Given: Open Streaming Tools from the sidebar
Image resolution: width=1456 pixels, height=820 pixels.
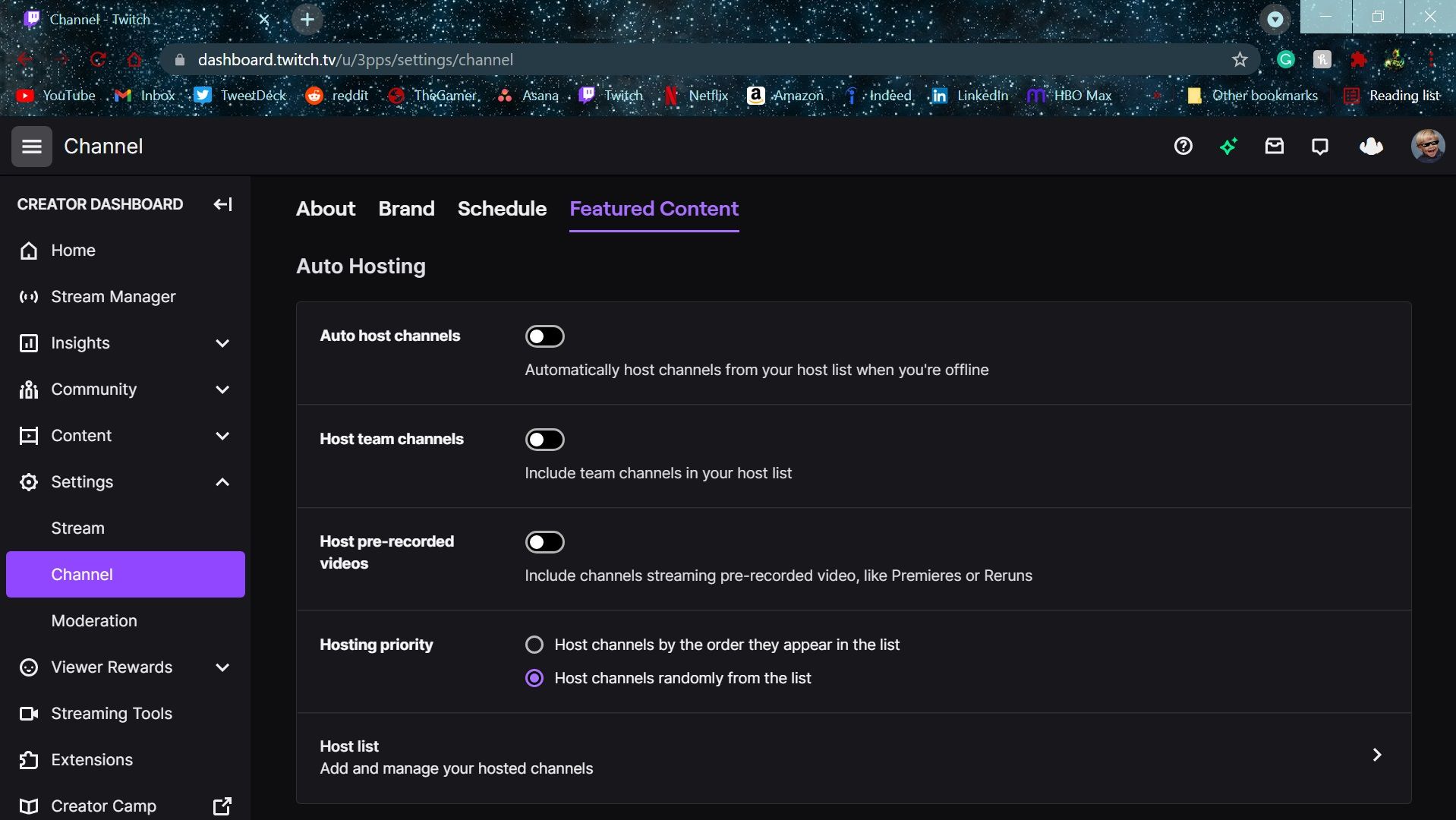Looking at the screenshot, I should click(x=110, y=713).
